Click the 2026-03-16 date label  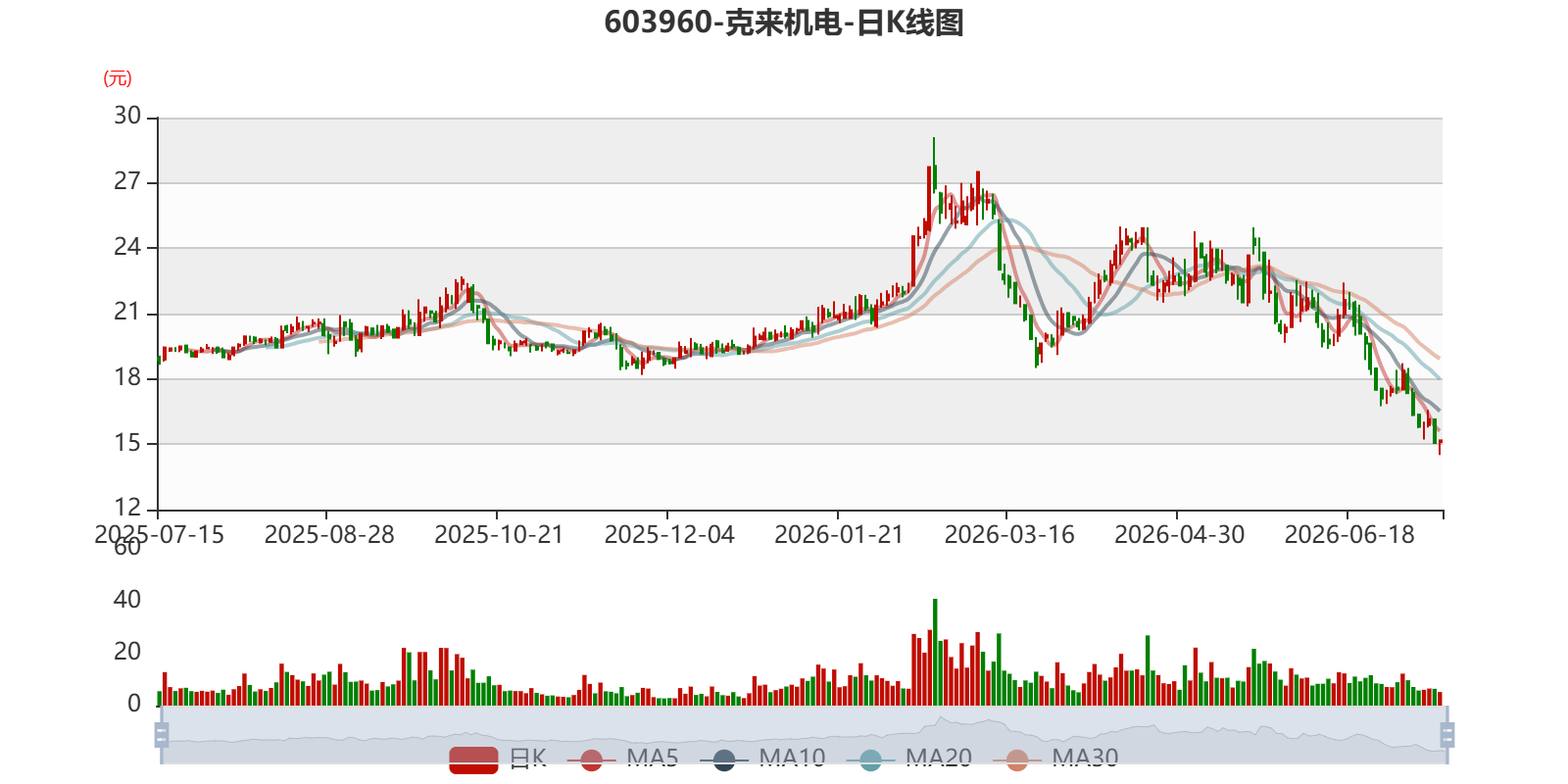(x=1009, y=534)
